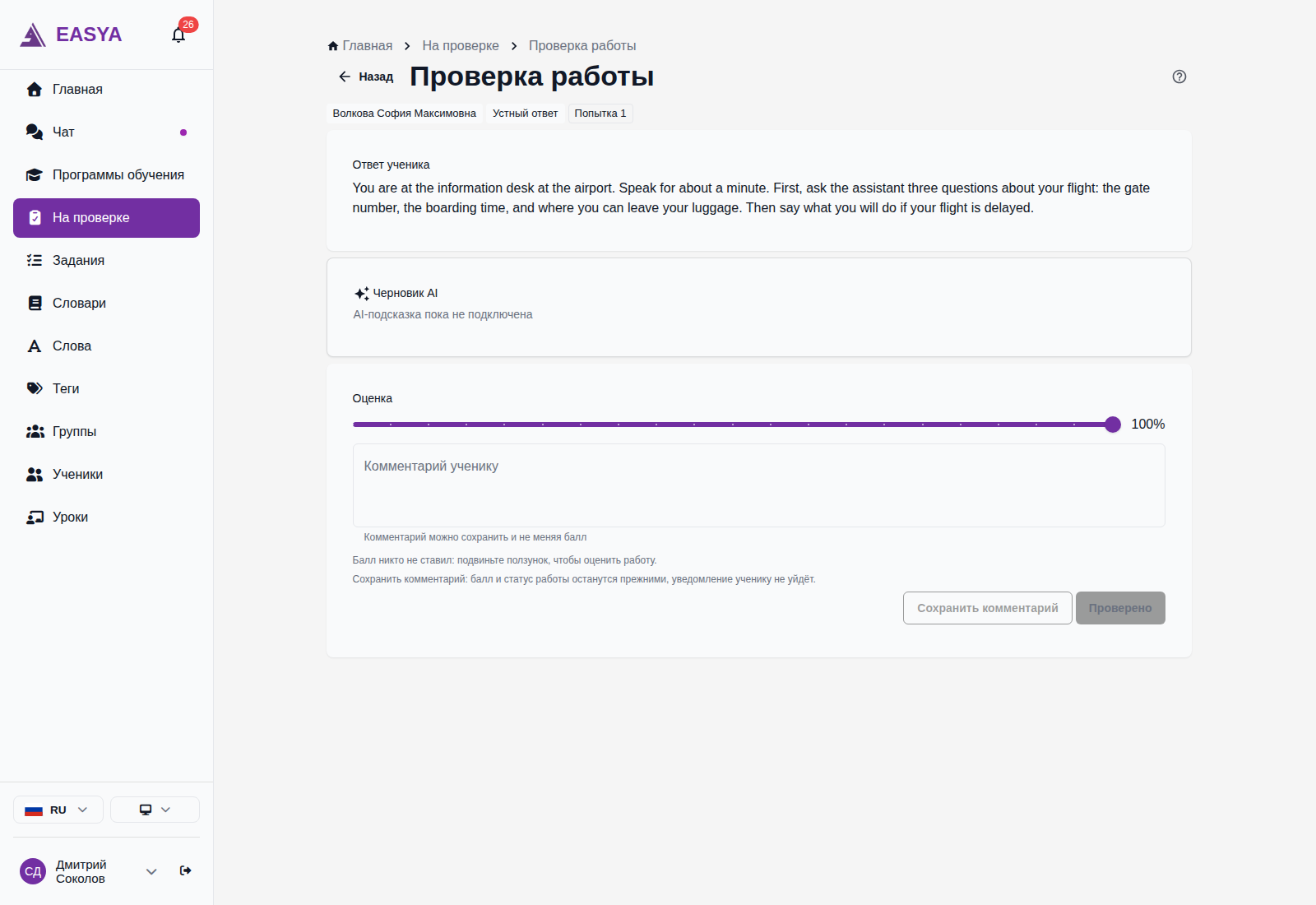Open Чат in sidebar

pos(106,132)
